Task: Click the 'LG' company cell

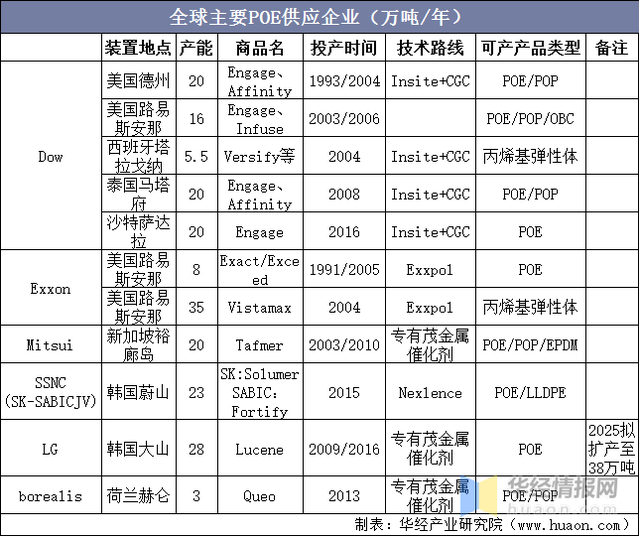Action: pos(51,449)
